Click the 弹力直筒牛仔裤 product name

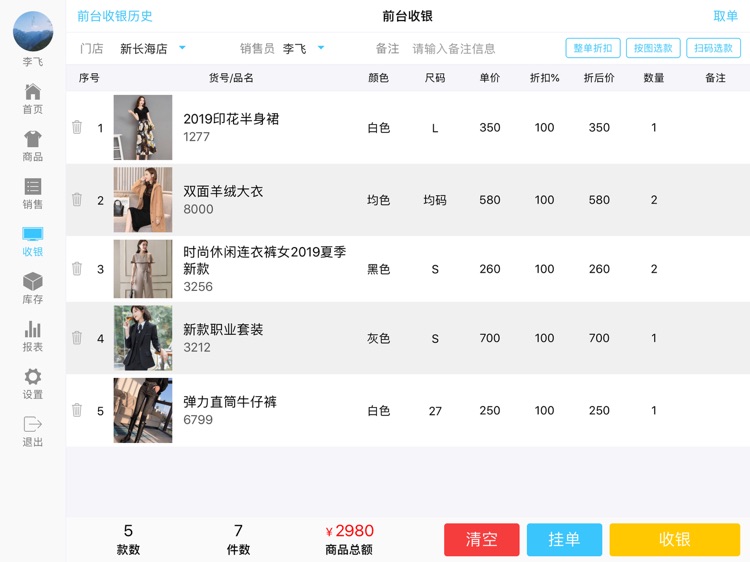(x=230, y=402)
